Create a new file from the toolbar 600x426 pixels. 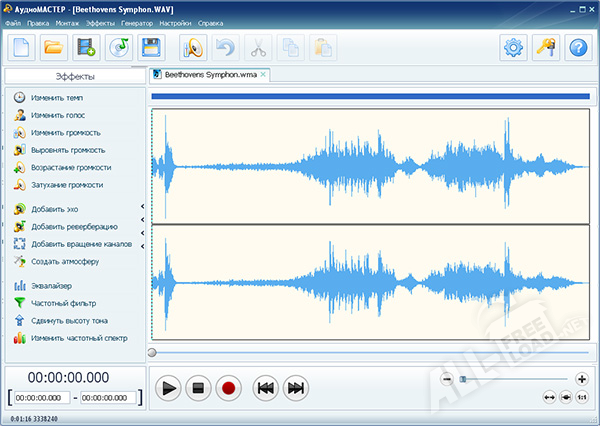coord(22,47)
